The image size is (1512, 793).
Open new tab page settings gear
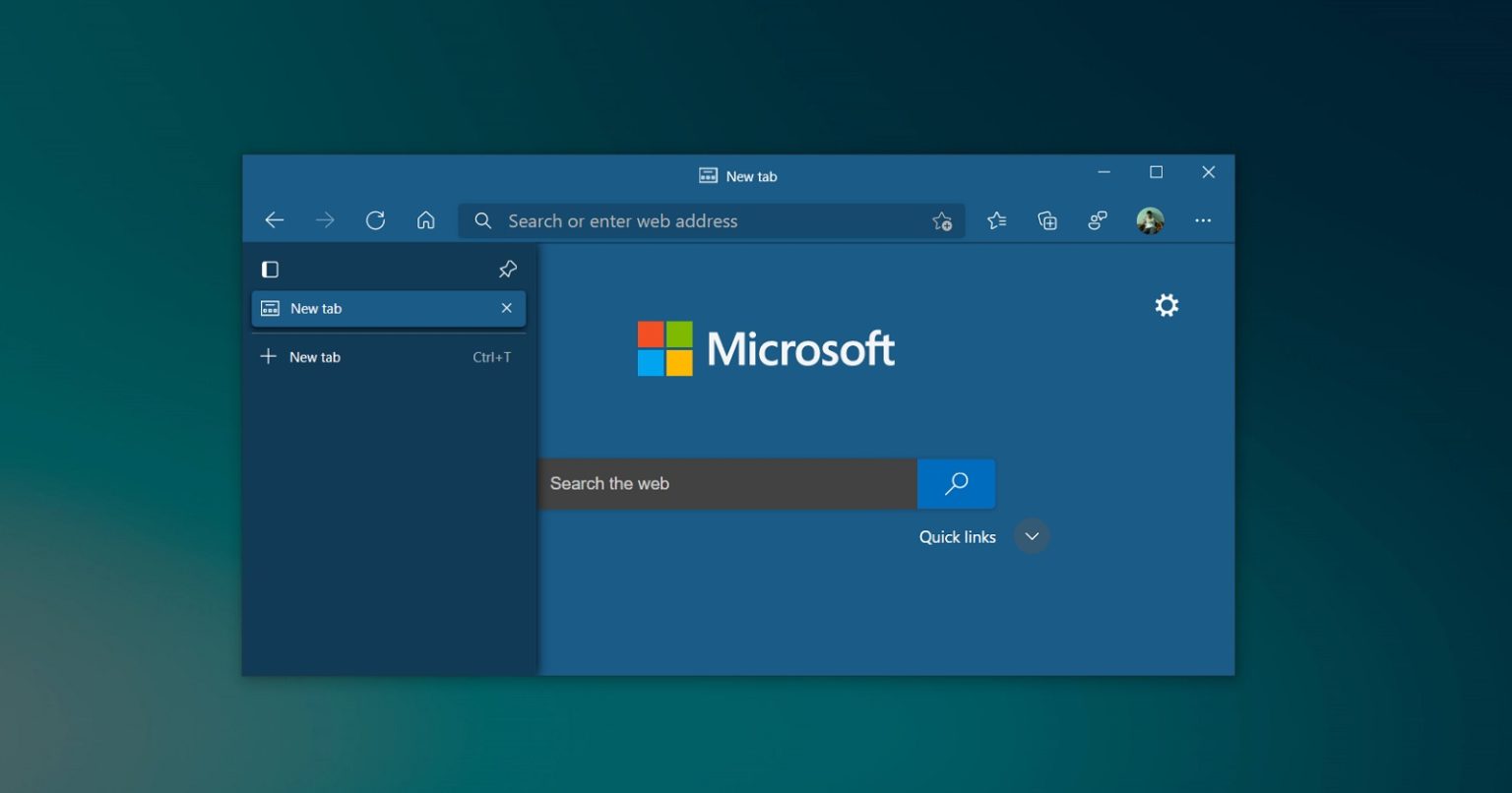click(x=1166, y=305)
